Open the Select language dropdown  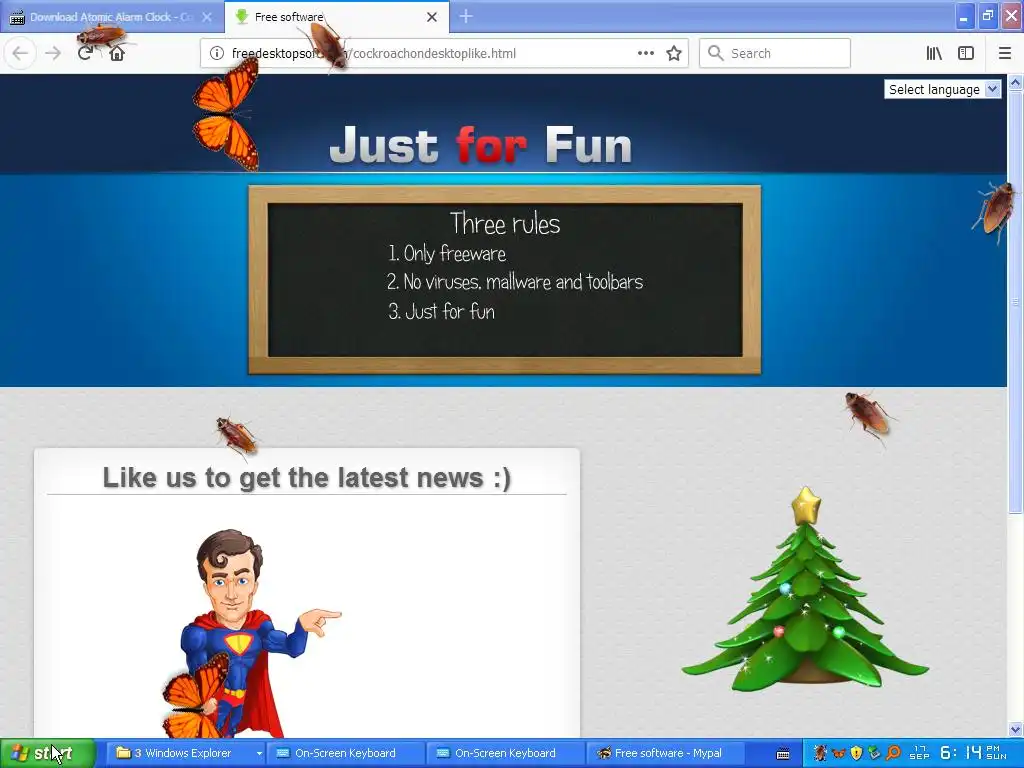(x=942, y=89)
